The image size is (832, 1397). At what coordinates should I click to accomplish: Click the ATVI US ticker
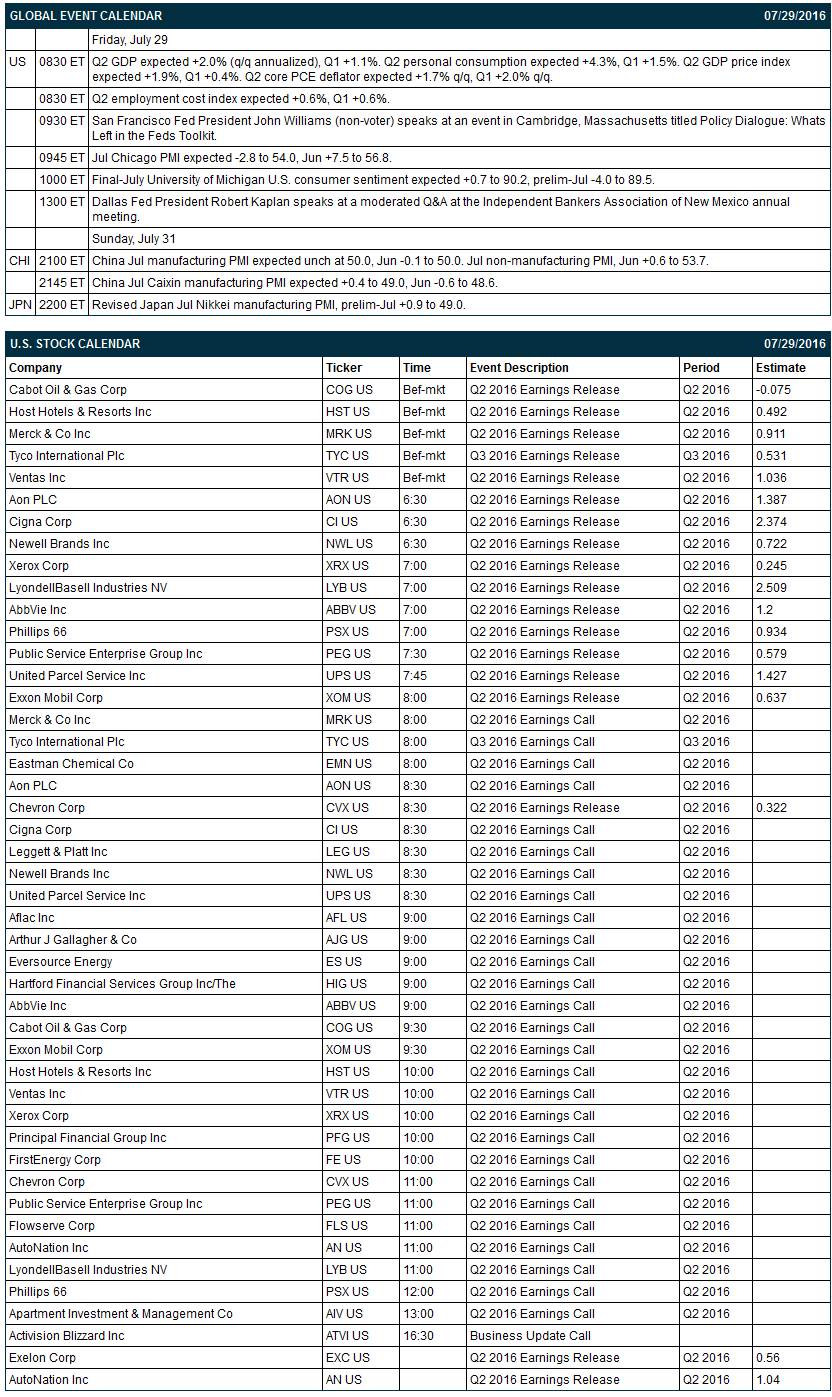coord(347,1336)
